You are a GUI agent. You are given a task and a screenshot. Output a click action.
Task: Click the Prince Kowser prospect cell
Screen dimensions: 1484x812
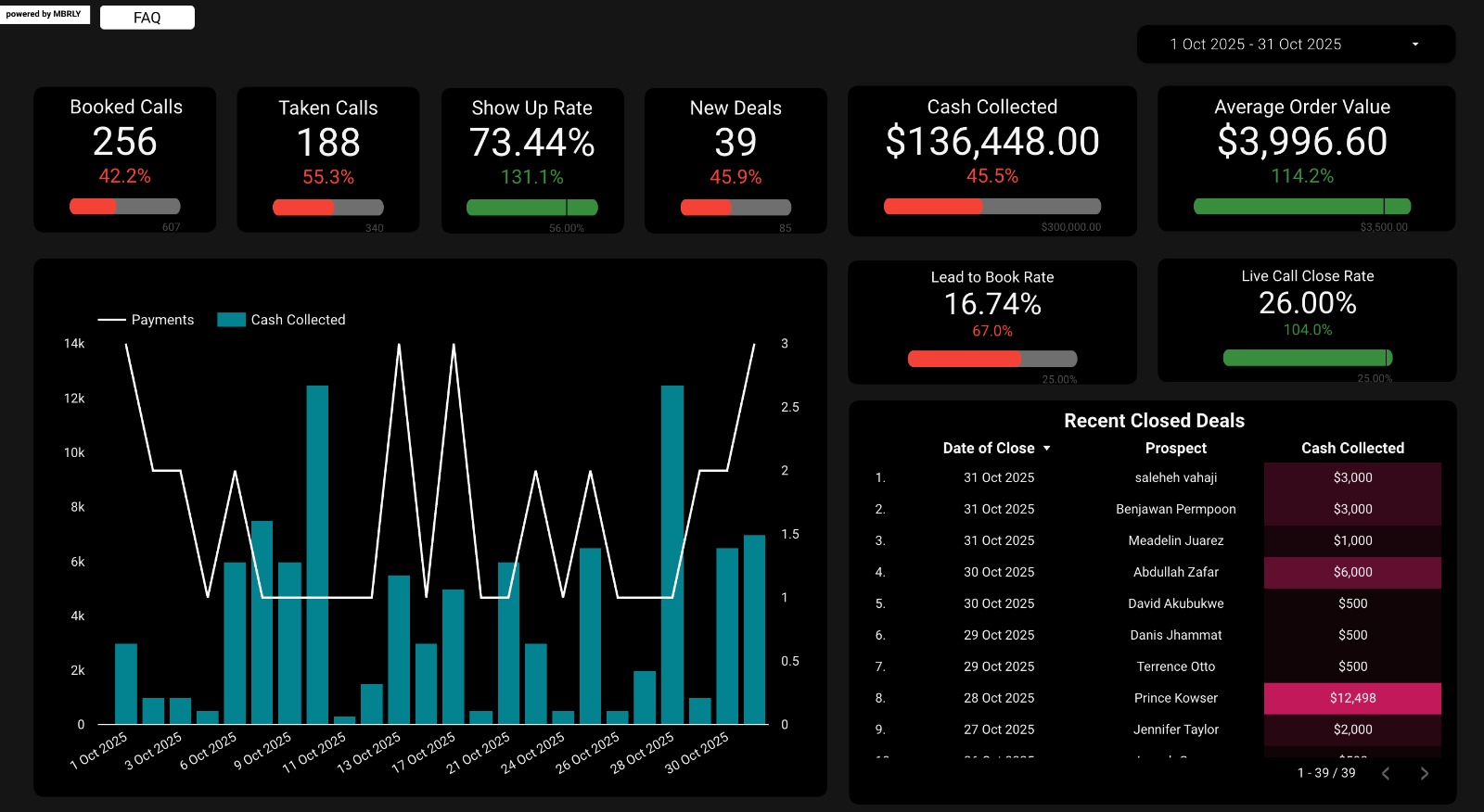point(1176,698)
